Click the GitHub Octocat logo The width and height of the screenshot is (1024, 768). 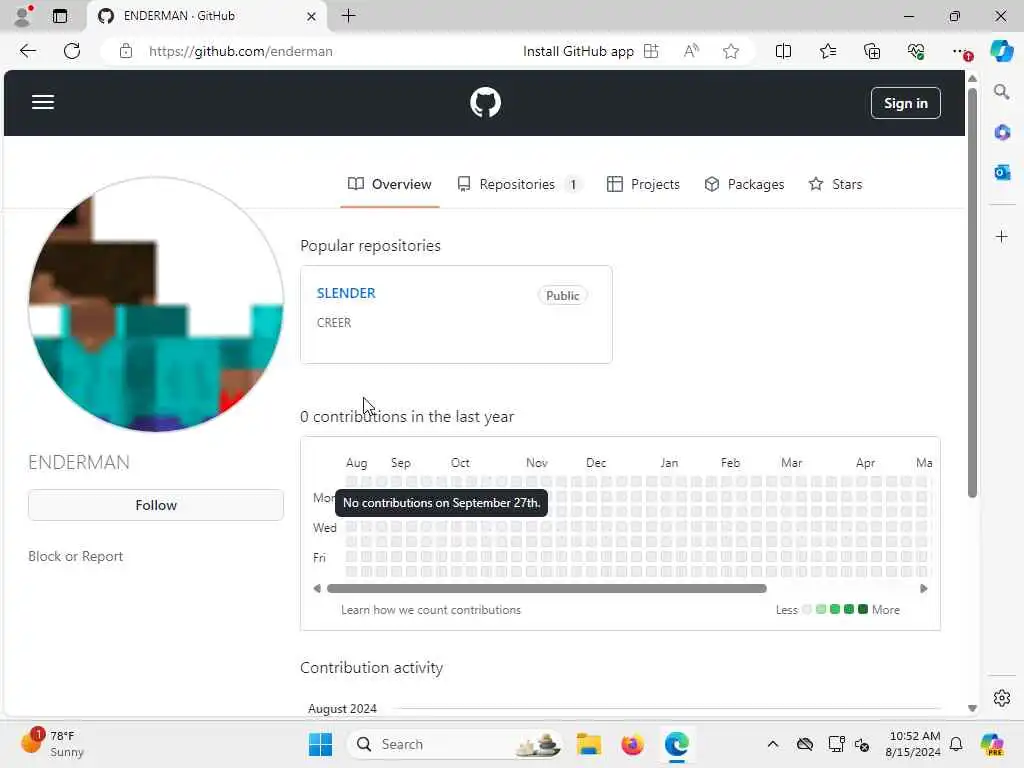485,103
